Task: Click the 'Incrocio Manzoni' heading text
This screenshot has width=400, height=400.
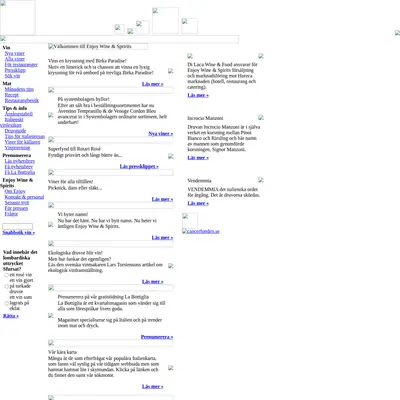Action: [205, 118]
